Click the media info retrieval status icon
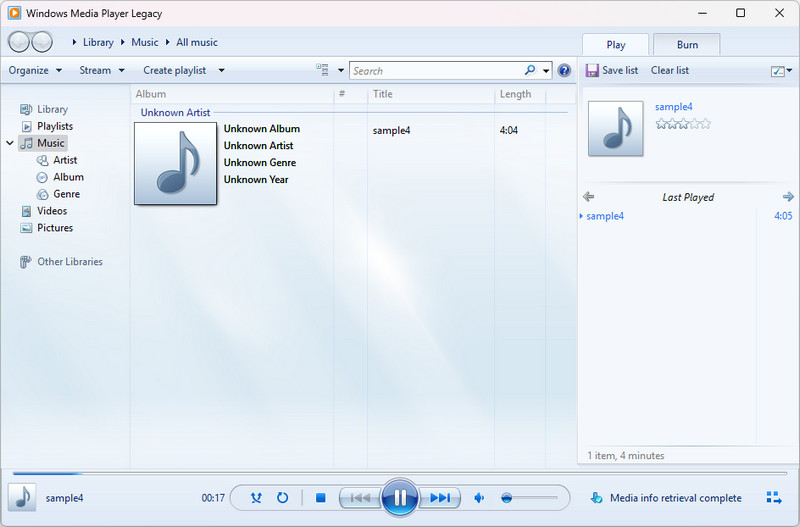 coord(596,497)
